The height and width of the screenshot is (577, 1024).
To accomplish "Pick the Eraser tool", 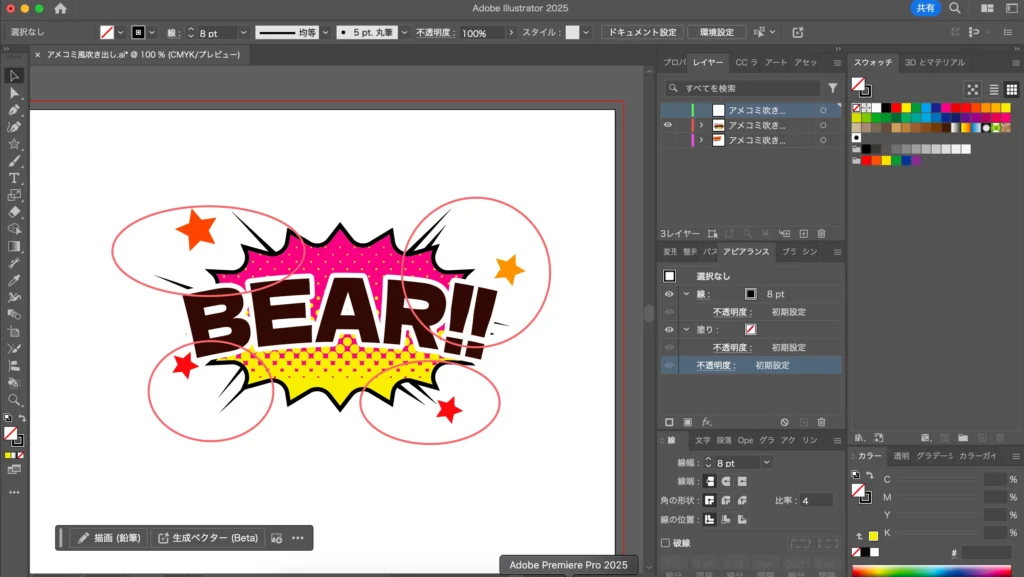I will tap(14, 212).
